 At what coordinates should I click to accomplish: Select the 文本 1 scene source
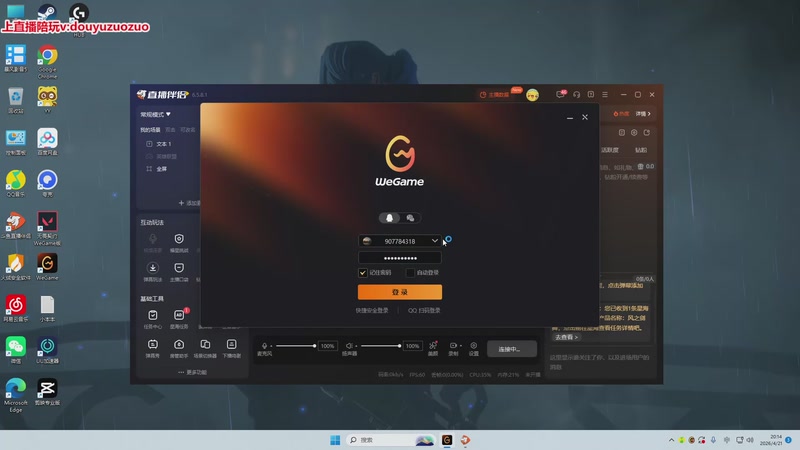(163, 144)
